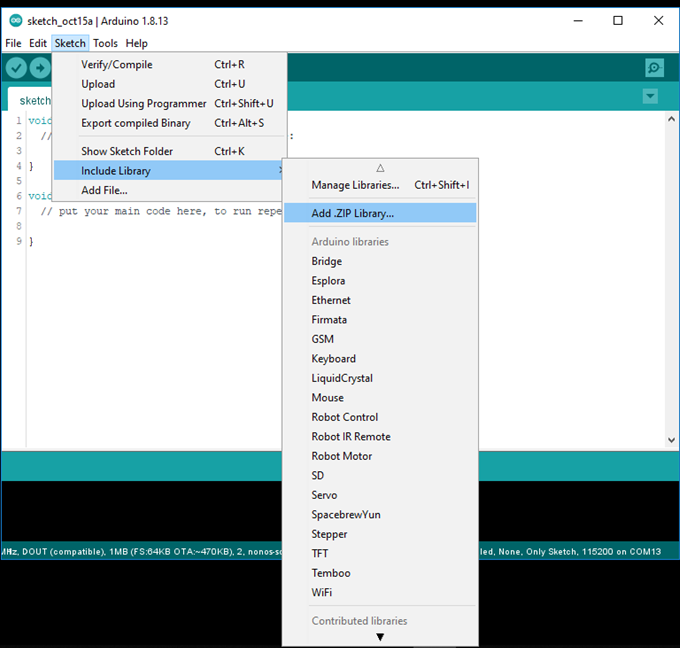The width and height of the screenshot is (680, 648).
Task: Include the Robot Motor library
Action: coord(380,456)
